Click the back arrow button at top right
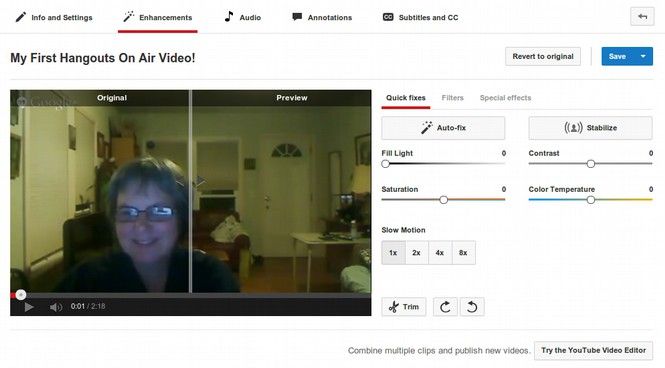 click(x=642, y=17)
